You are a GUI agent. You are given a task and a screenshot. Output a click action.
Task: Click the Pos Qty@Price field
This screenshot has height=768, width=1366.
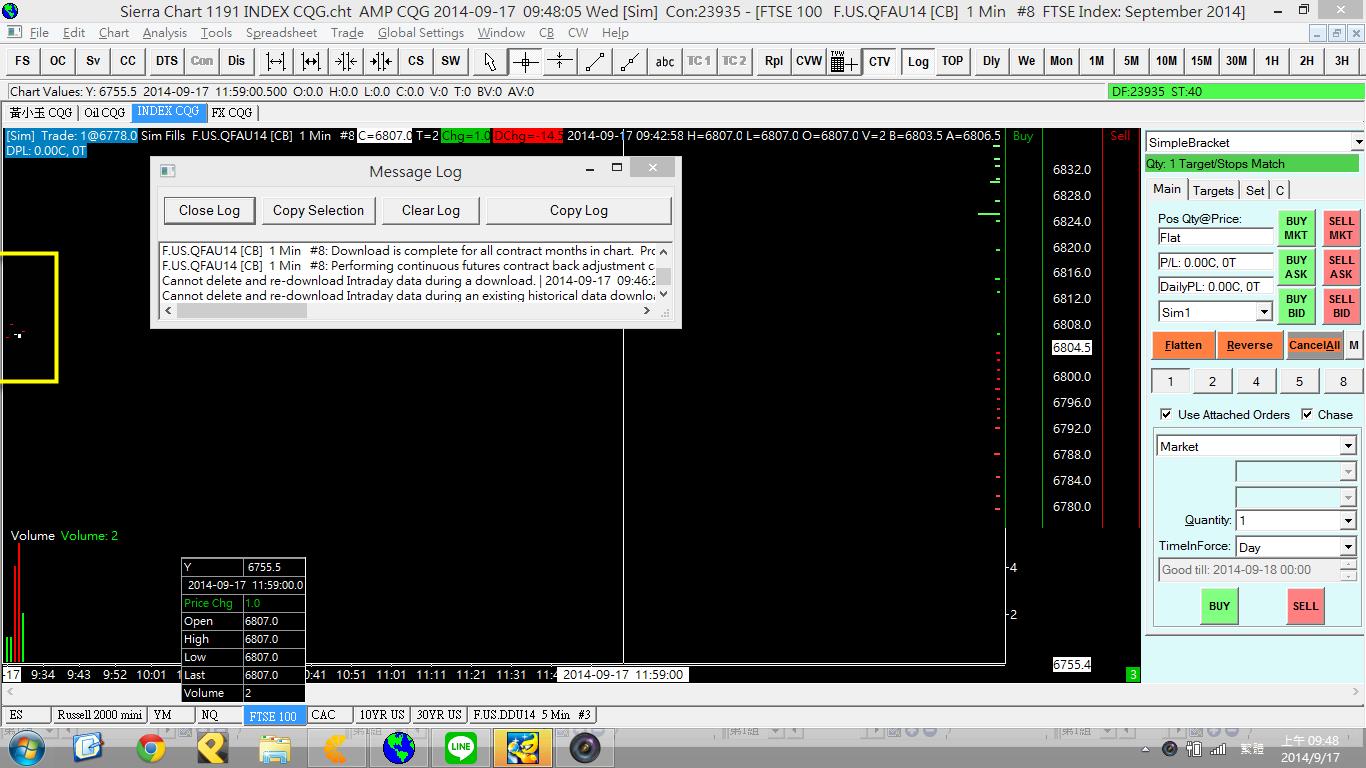(x=1215, y=238)
